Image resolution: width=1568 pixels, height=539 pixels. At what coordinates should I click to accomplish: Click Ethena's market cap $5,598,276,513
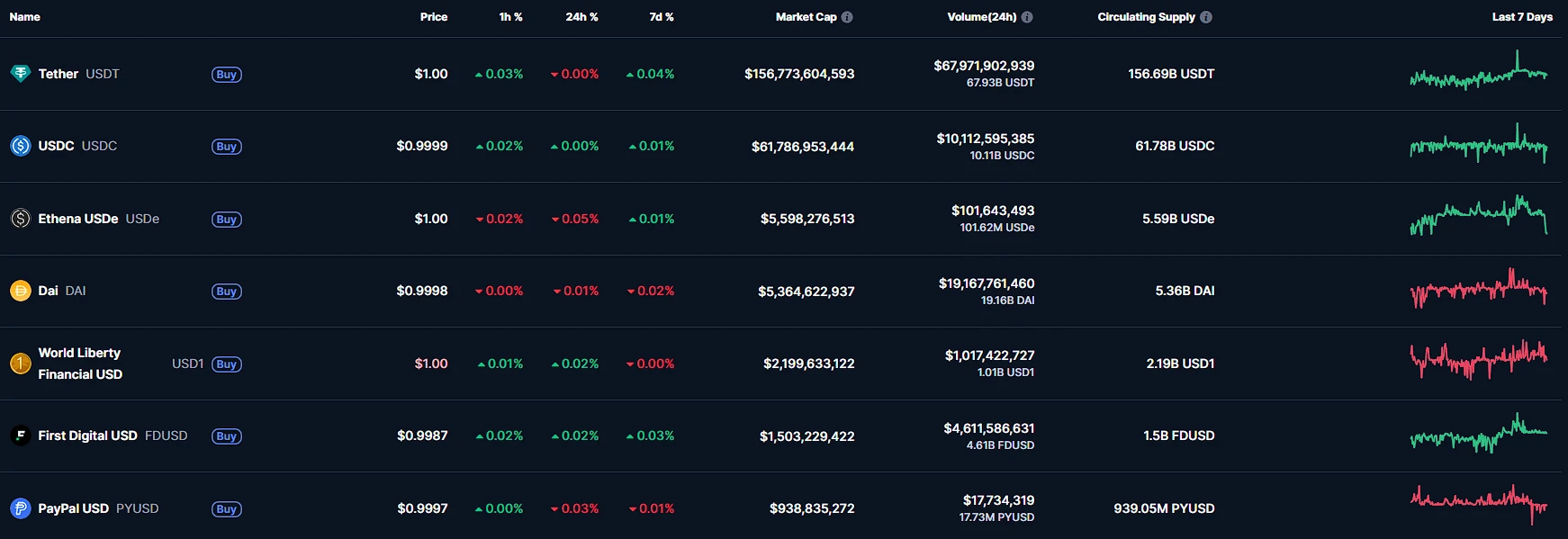pyautogui.click(x=807, y=219)
